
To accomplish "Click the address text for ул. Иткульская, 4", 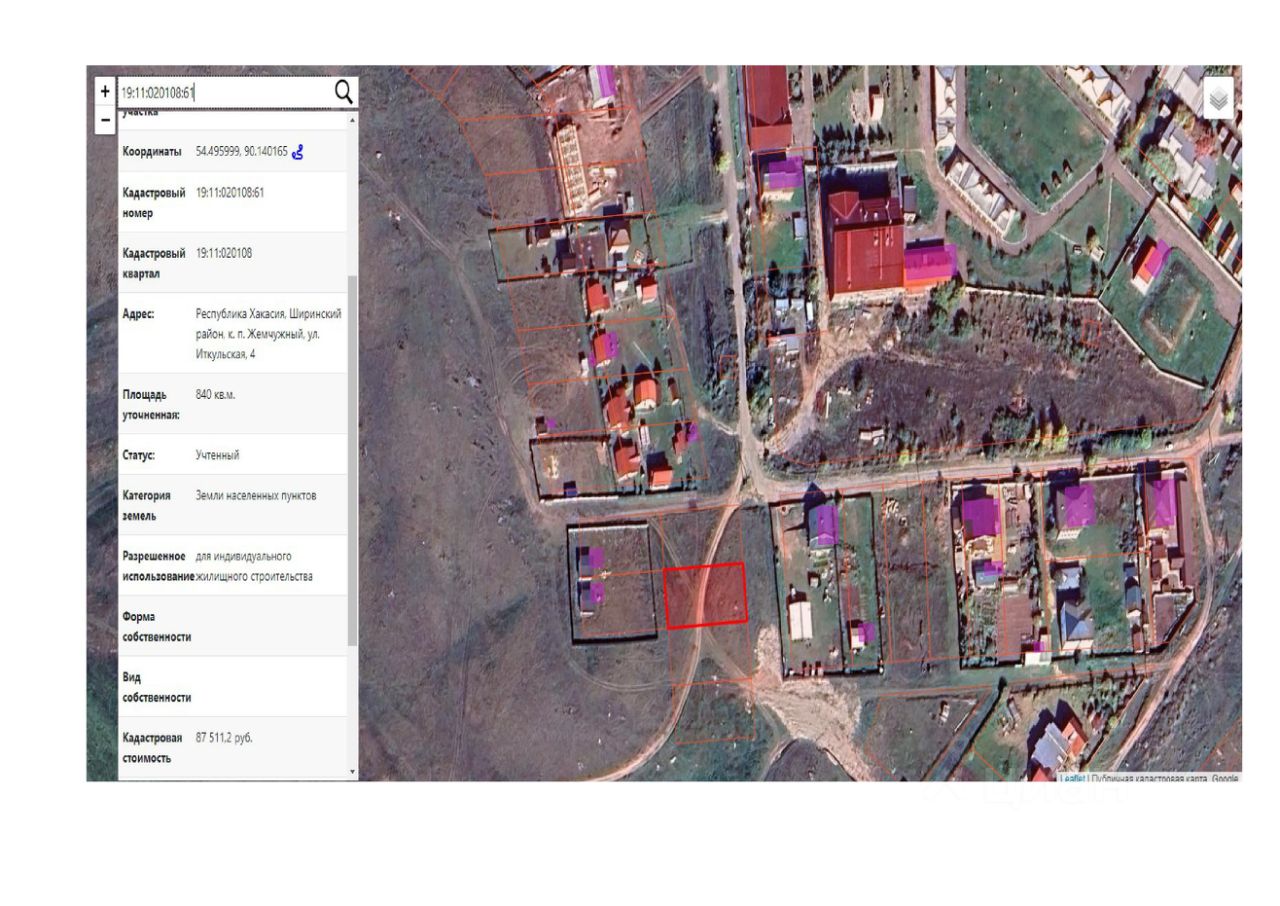I will coord(269,334).
